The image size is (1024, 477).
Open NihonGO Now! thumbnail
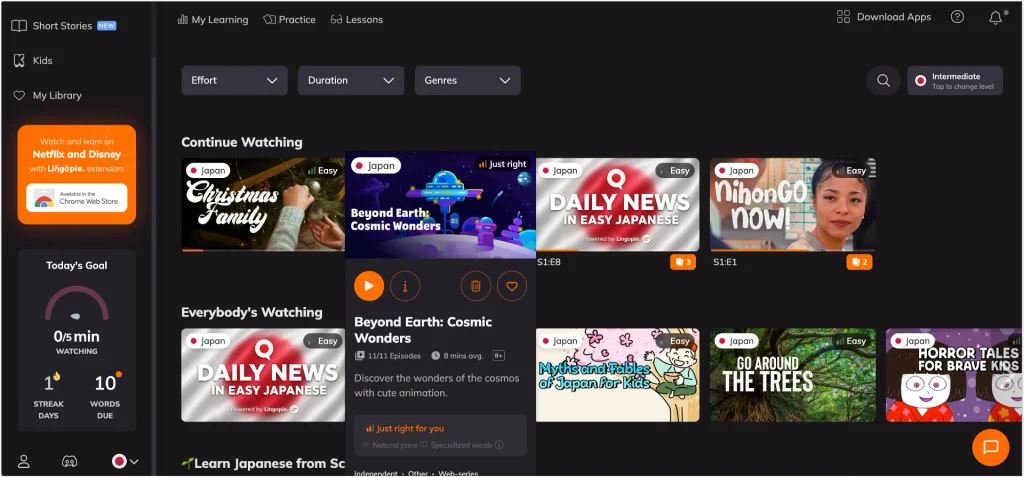coord(793,205)
